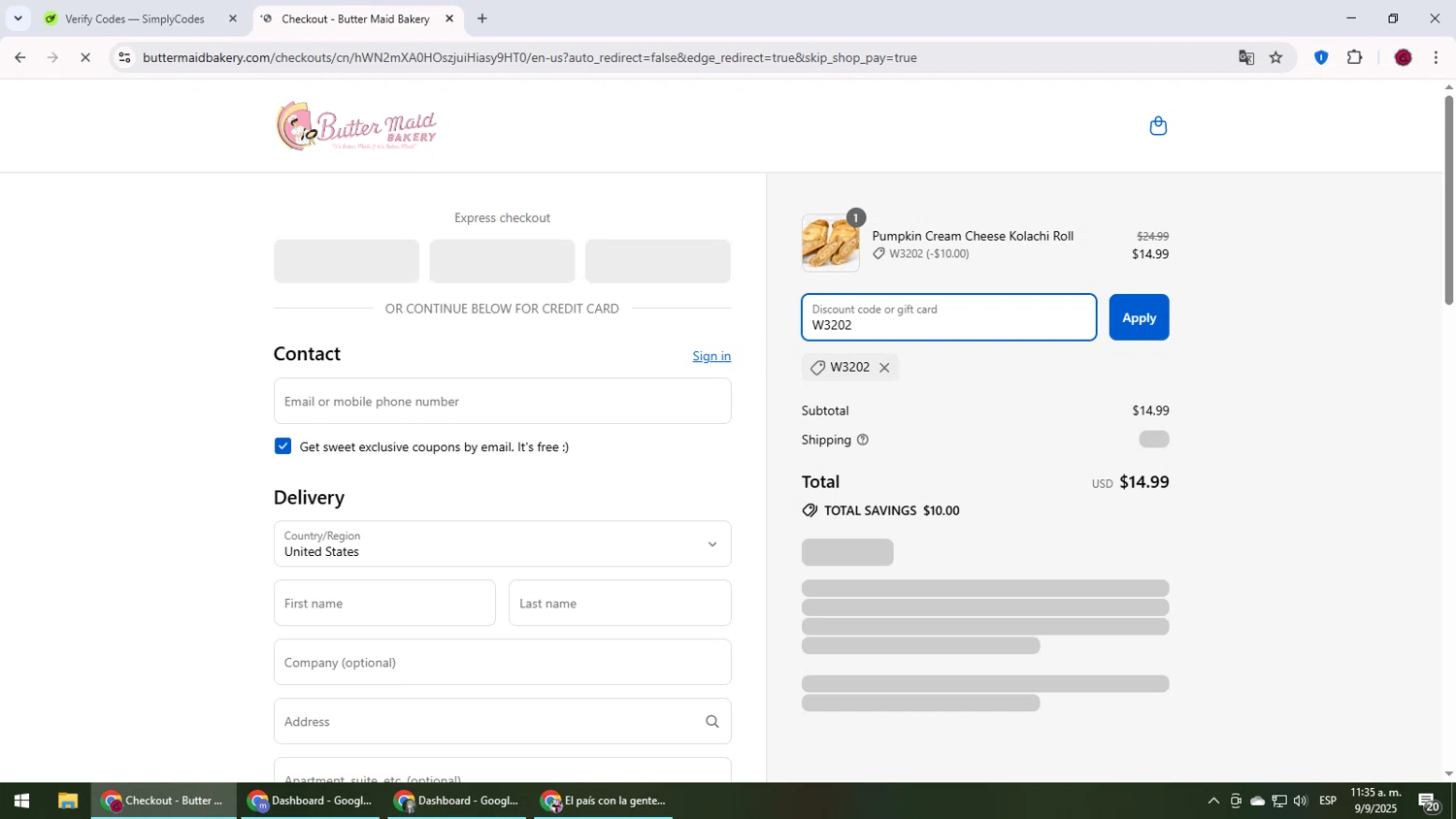Click the scrollbar down arrow
The image size is (1456, 819).
tap(1448, 773)
